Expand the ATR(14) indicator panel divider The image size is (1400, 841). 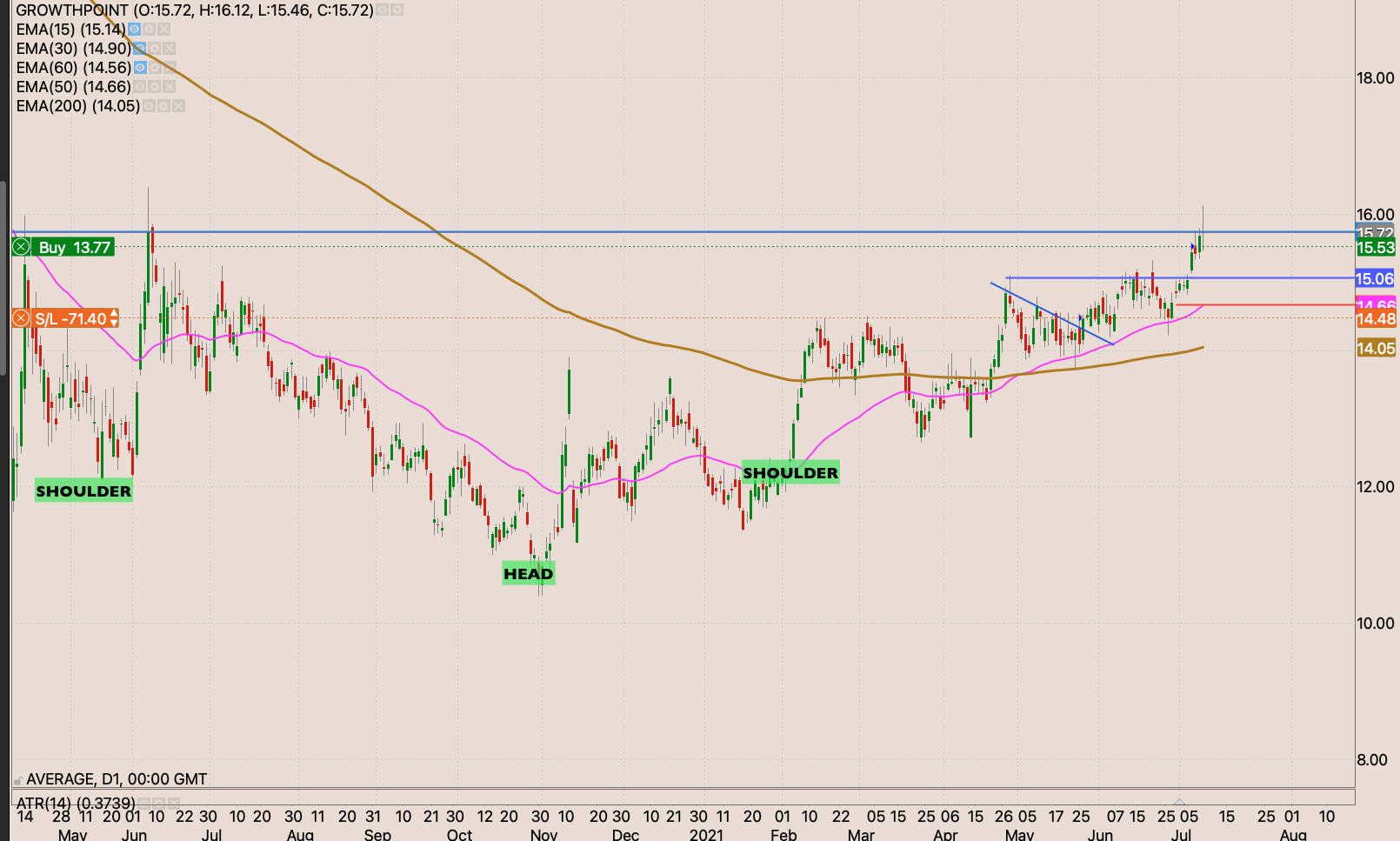pyautogui.click(x=683, y=790)
